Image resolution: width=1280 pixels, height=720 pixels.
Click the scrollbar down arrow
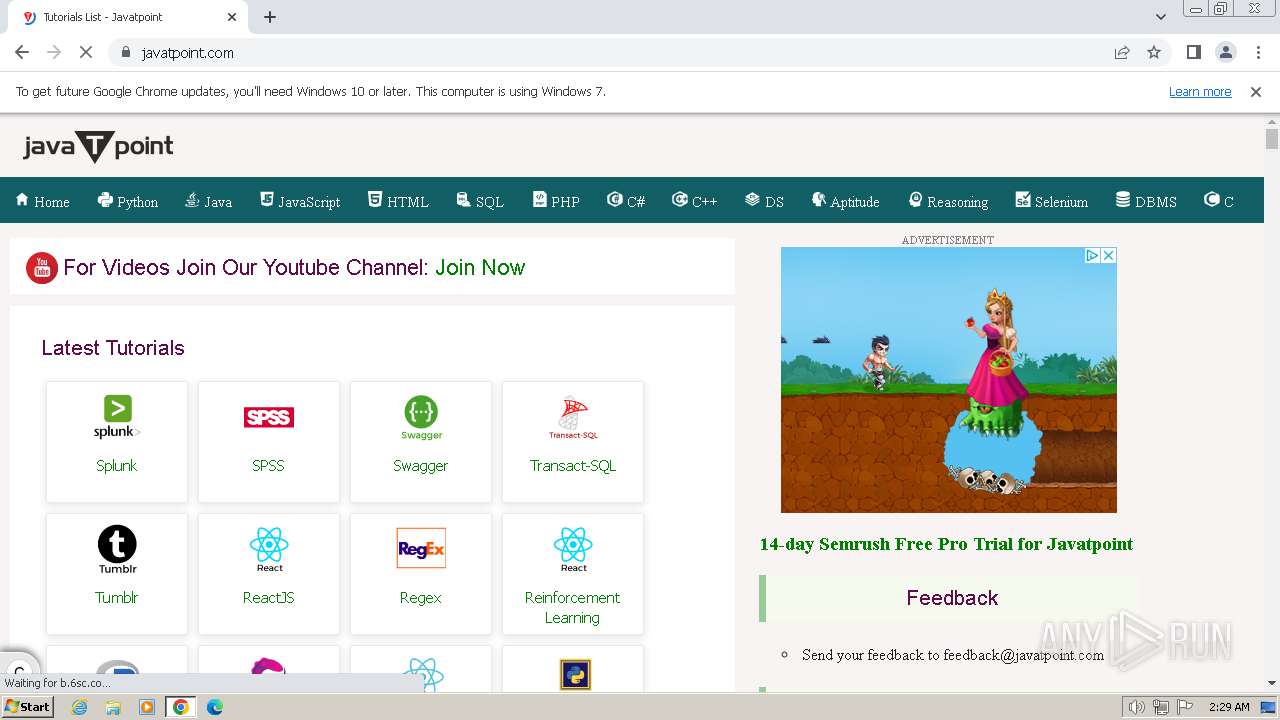point(1272,683)
